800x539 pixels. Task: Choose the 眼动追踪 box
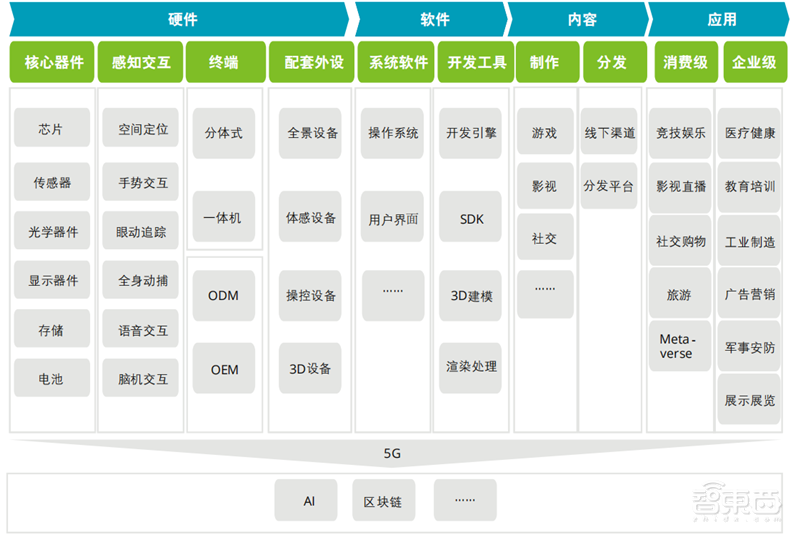[x=141, y=232]
